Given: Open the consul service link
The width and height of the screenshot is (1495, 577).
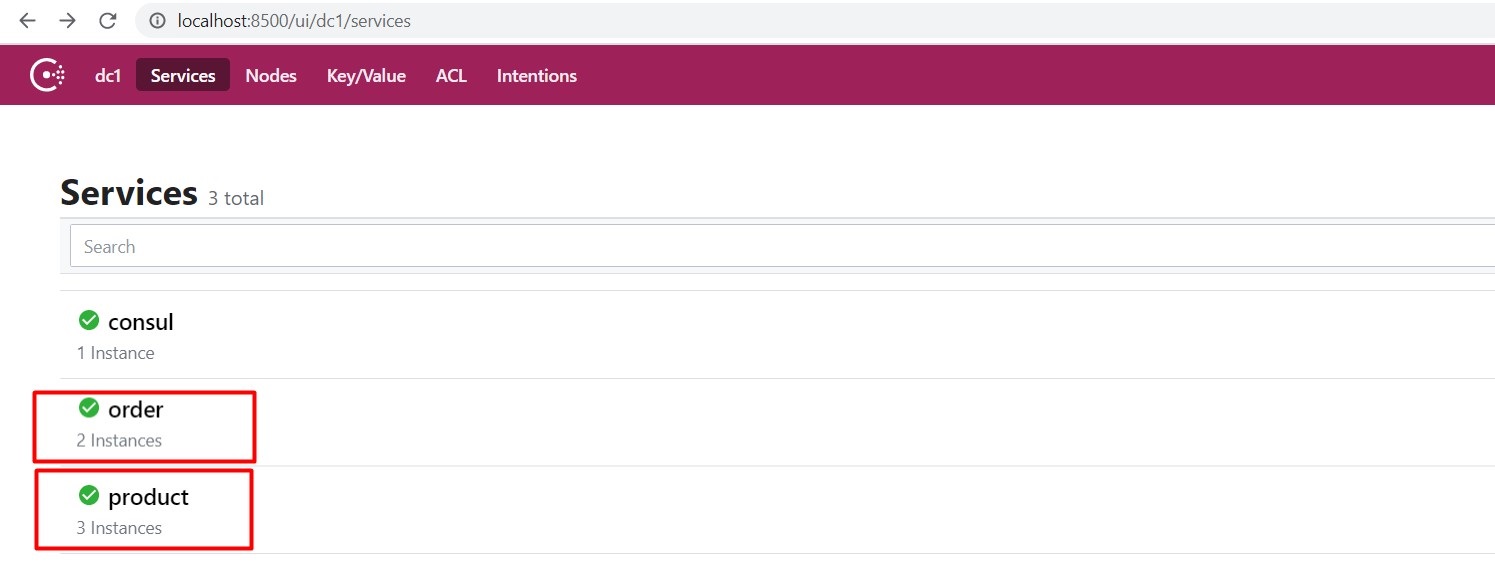Looking at the screenshot, I should (x=141, y=322).
